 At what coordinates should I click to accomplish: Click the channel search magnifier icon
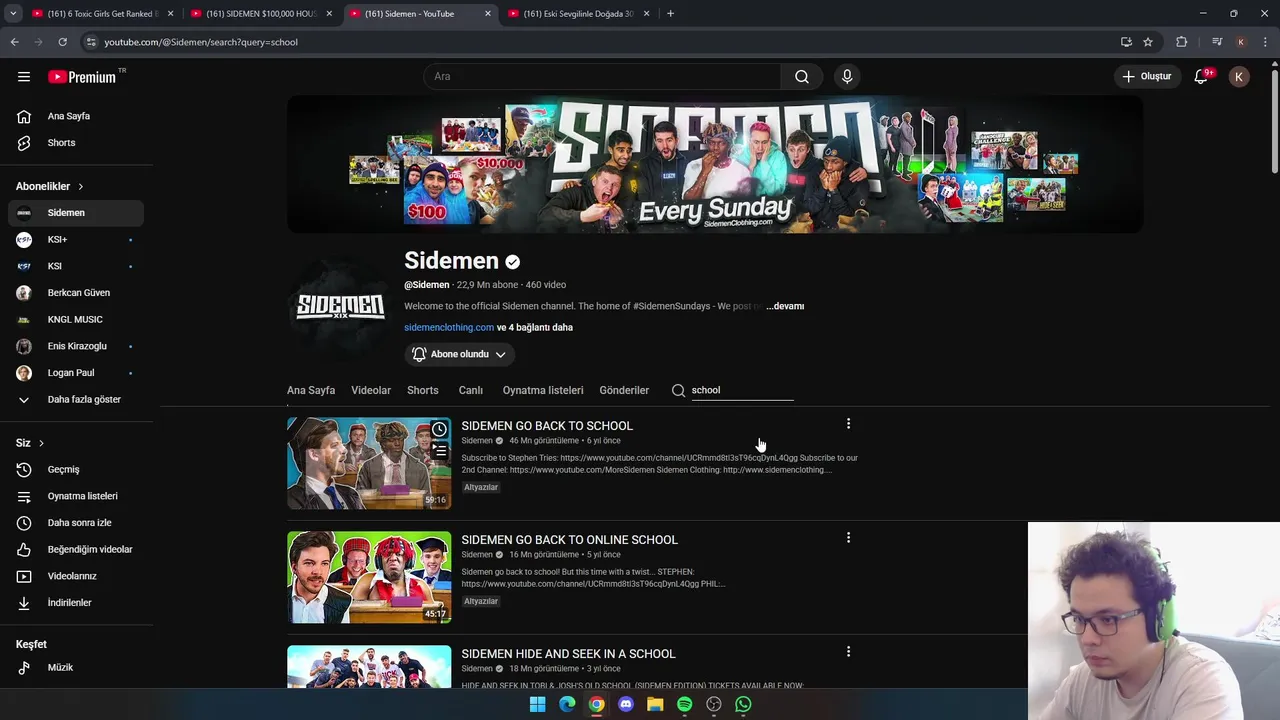click(678, 391)
